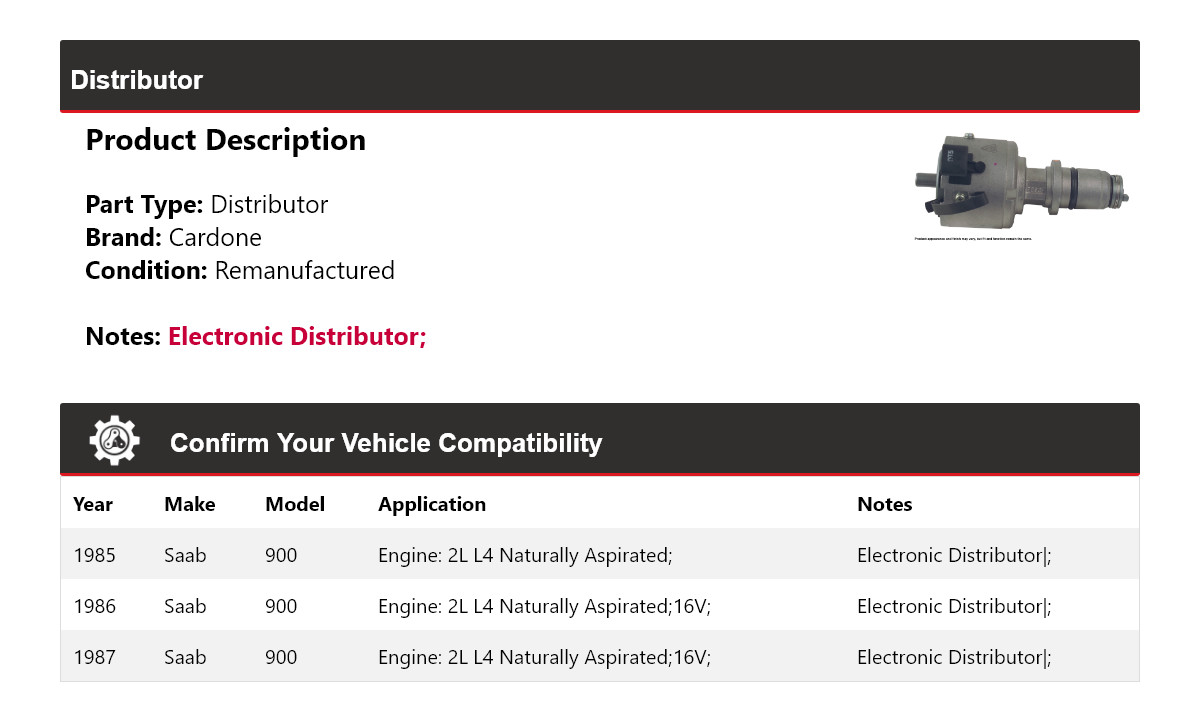Click the small disclaimer under product image
The width and height of the screenshot is (1200, 722).
point(972,239)
